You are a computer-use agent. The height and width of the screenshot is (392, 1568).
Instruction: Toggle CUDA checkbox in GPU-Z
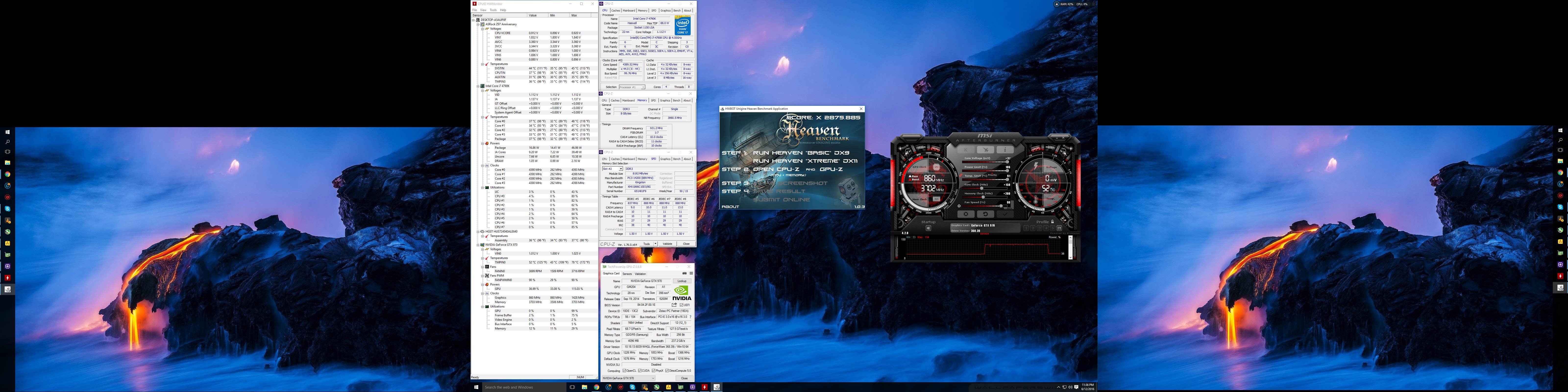(x=640, y=371)
